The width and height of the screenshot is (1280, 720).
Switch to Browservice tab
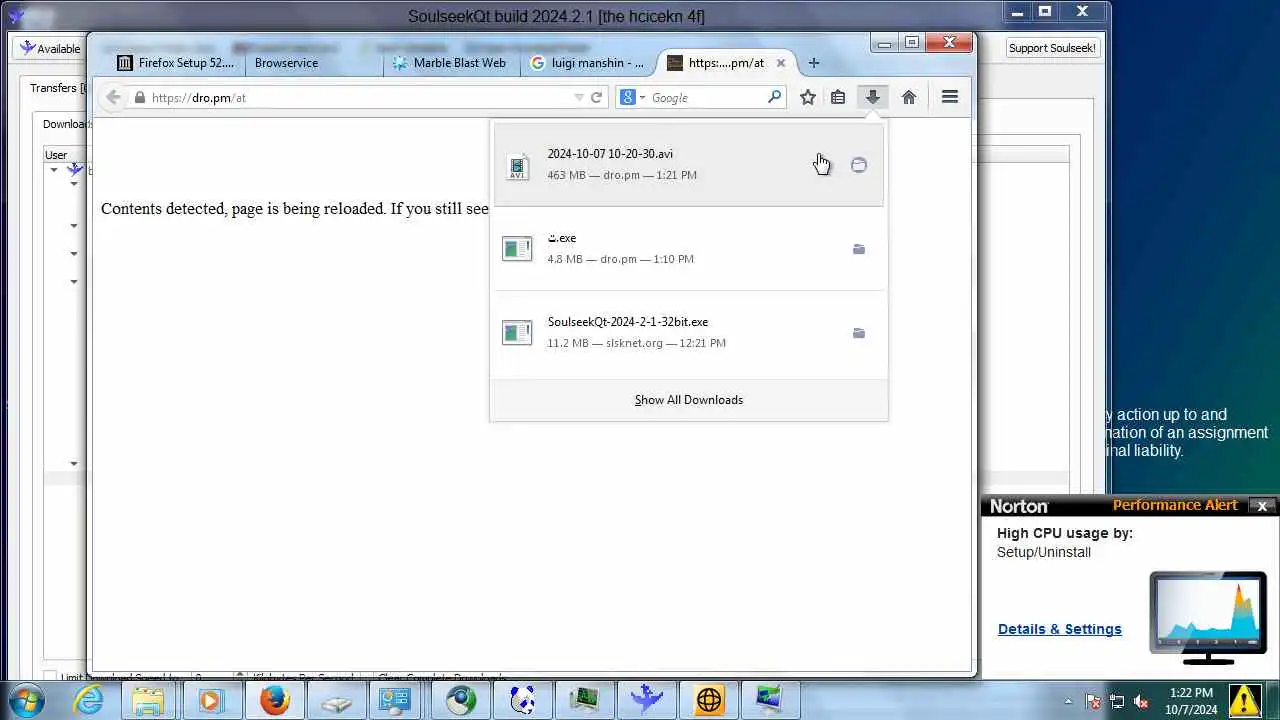coord(312,63)
